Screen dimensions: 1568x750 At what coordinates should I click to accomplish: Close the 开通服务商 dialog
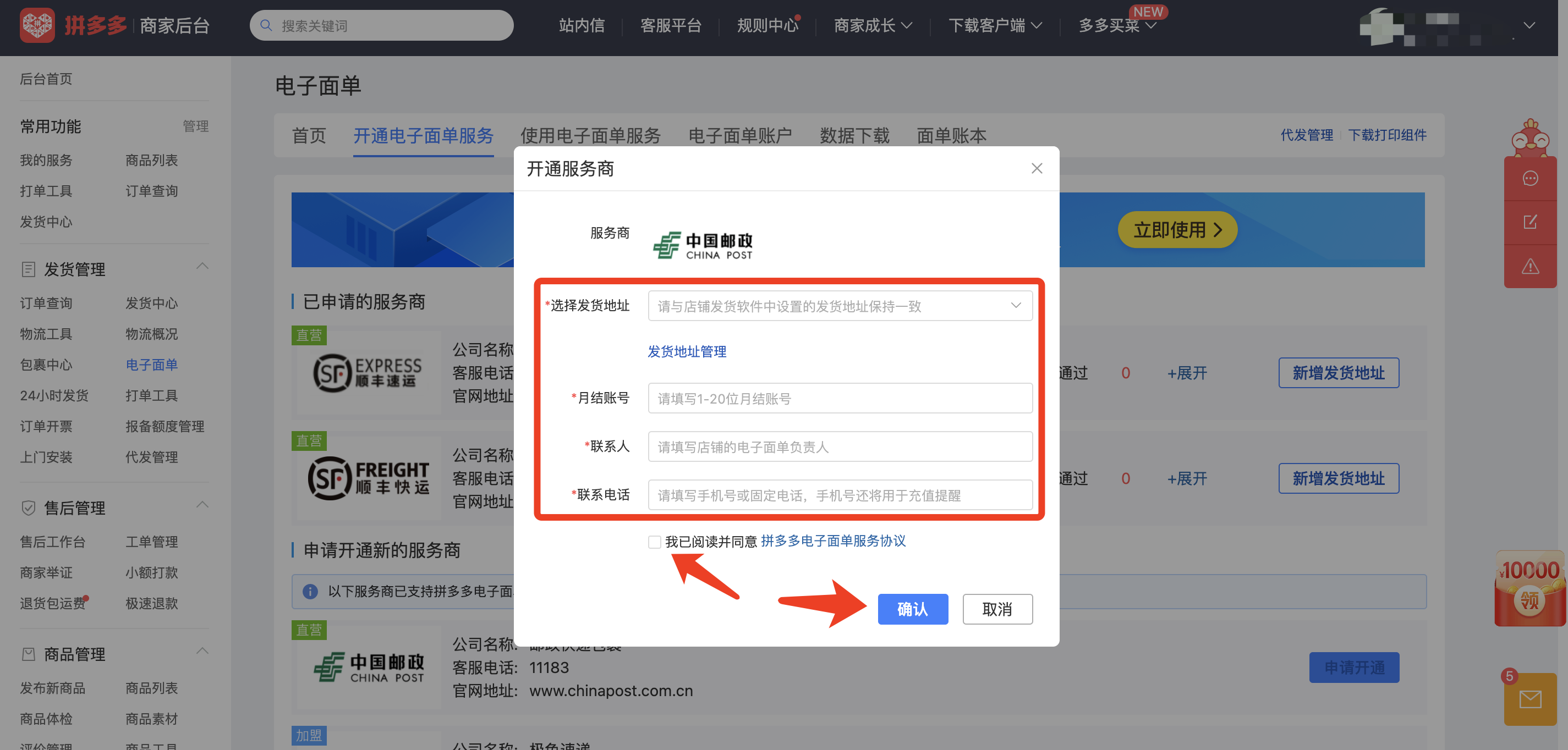(1037, 168)
